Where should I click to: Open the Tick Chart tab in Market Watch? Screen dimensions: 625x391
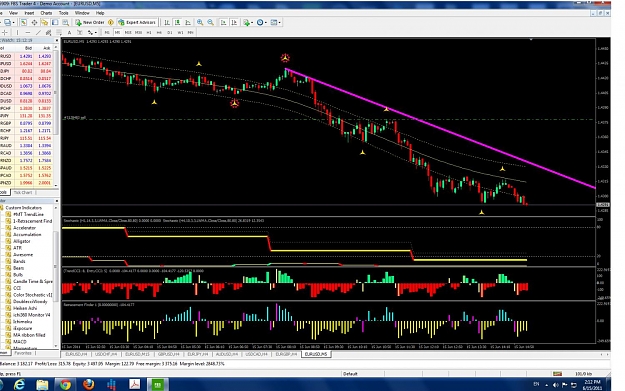pyautogui.click(x=23, y=193)
